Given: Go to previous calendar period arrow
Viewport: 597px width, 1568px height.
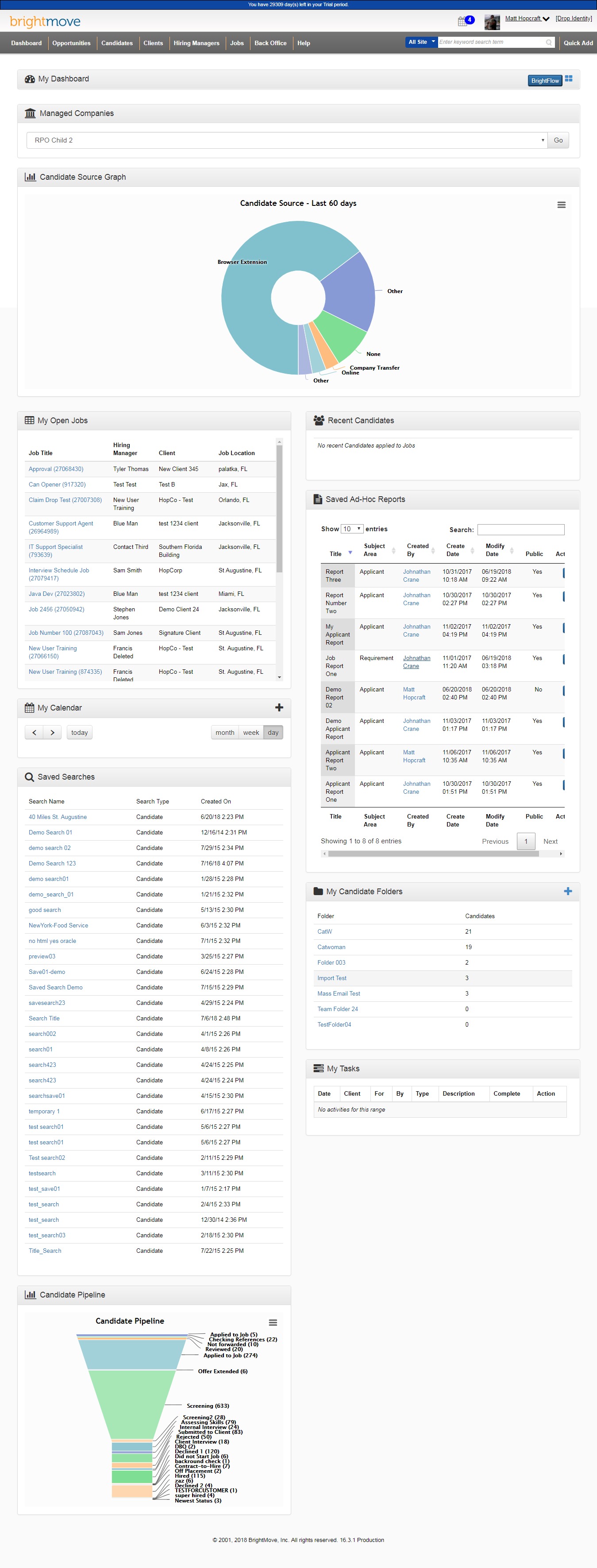Looking at the screenshot, I should 34,732.
